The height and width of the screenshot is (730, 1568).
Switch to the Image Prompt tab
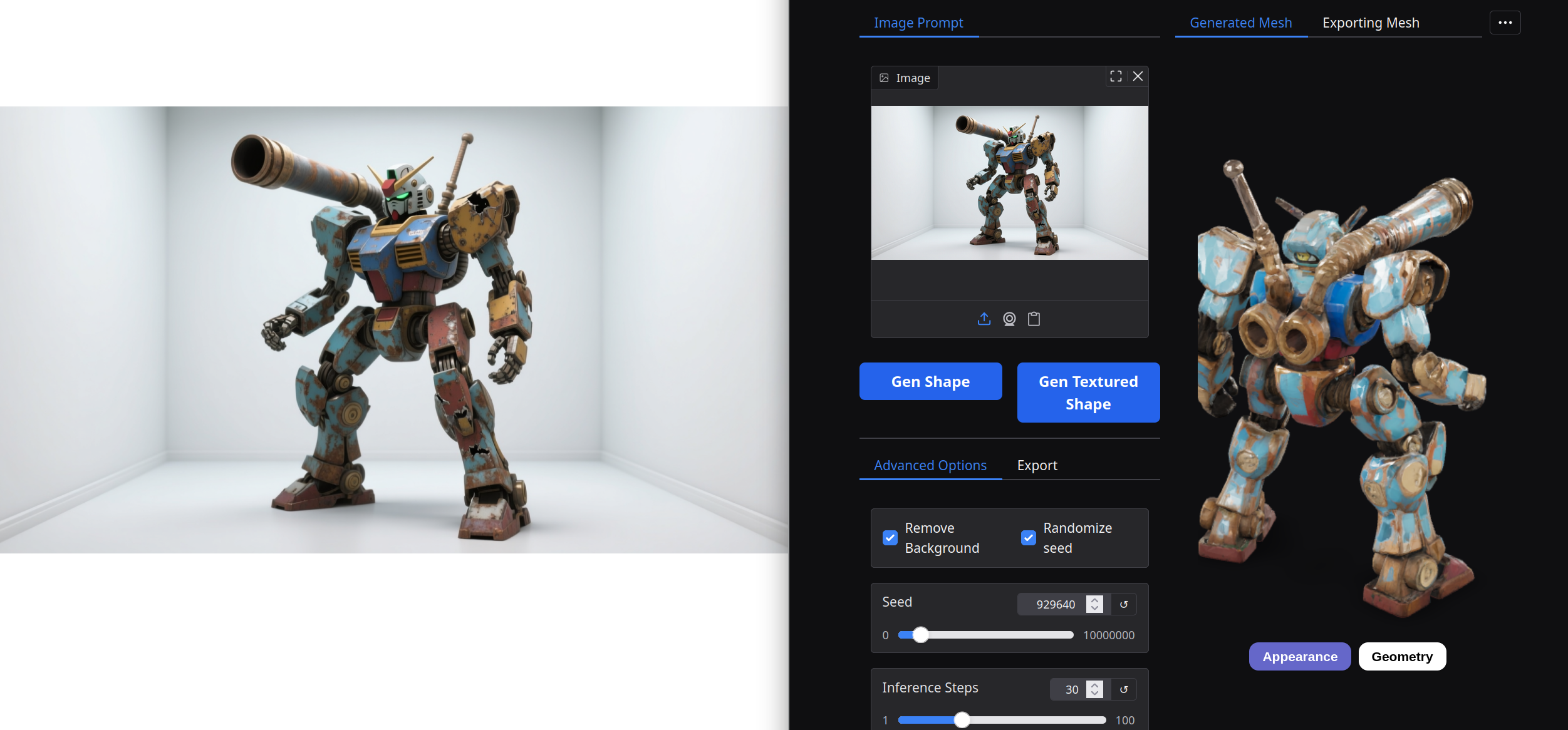click(918, 23)
